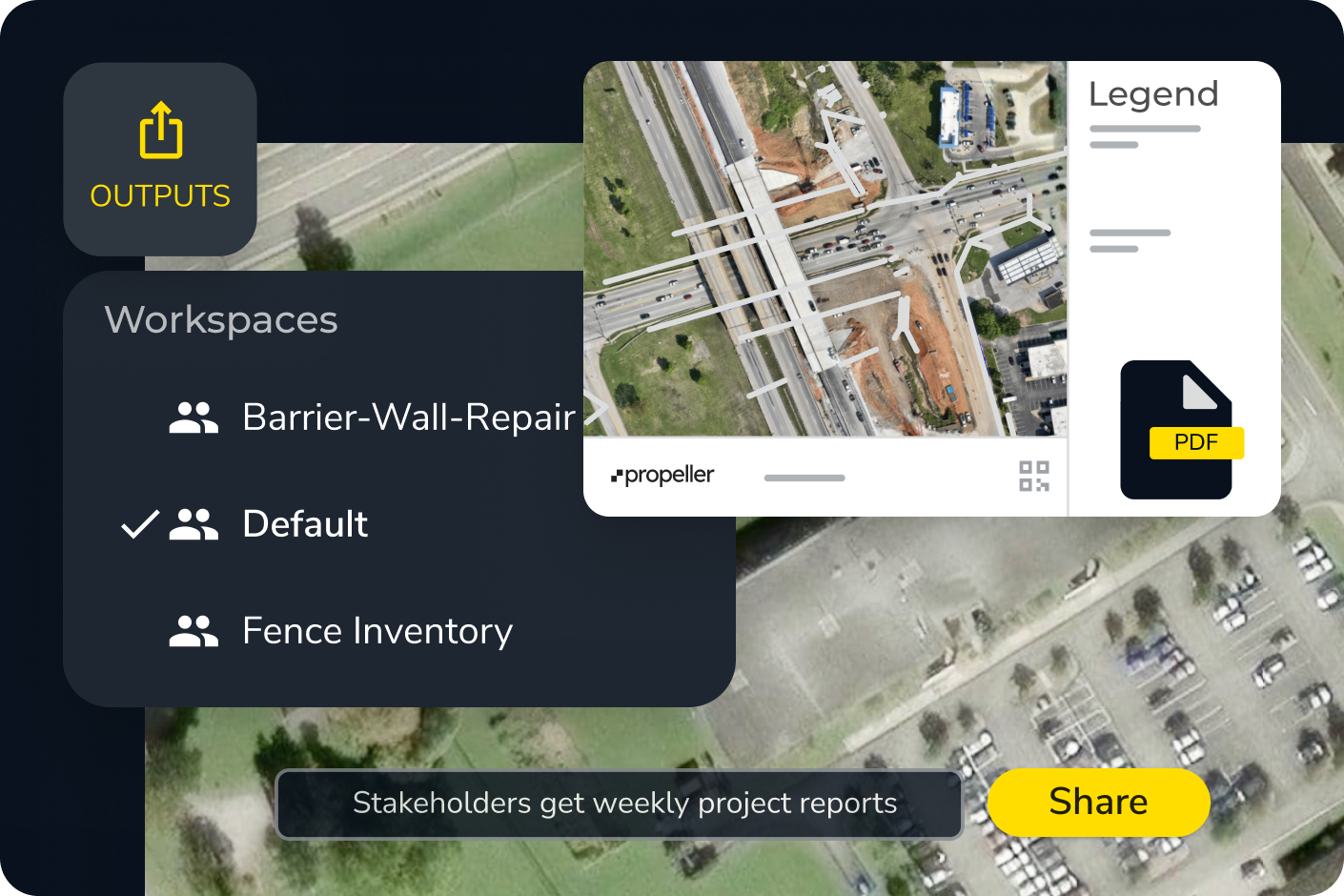Open the highway interchange map preview

tap(825, 248)
